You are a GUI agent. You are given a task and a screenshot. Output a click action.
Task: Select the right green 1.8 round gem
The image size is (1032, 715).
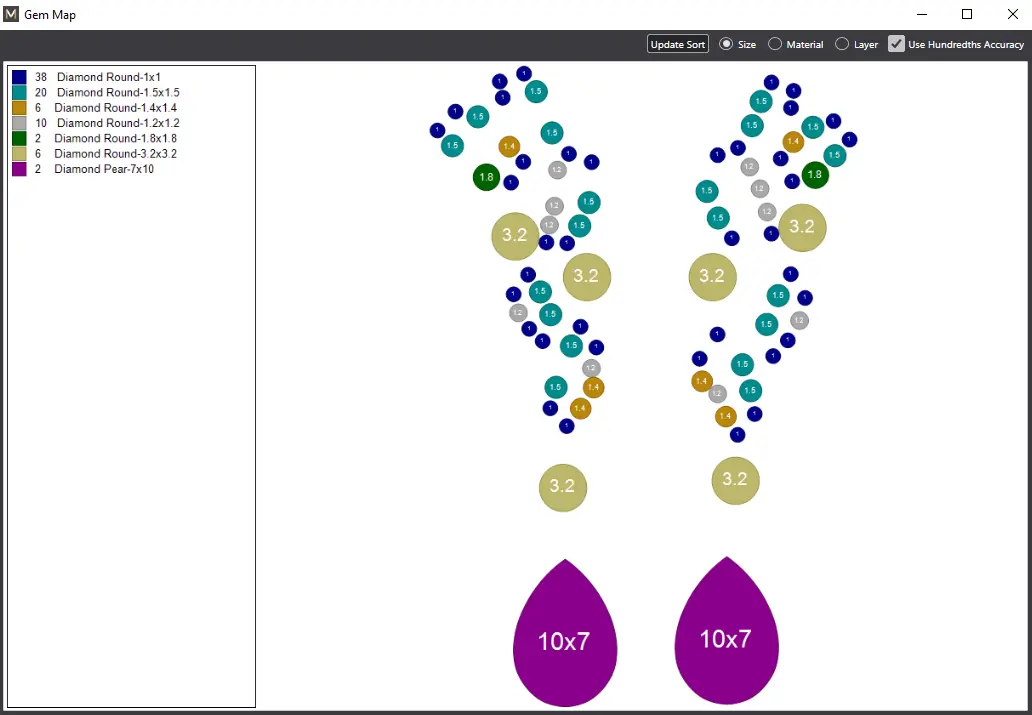[x=815, y=174]
